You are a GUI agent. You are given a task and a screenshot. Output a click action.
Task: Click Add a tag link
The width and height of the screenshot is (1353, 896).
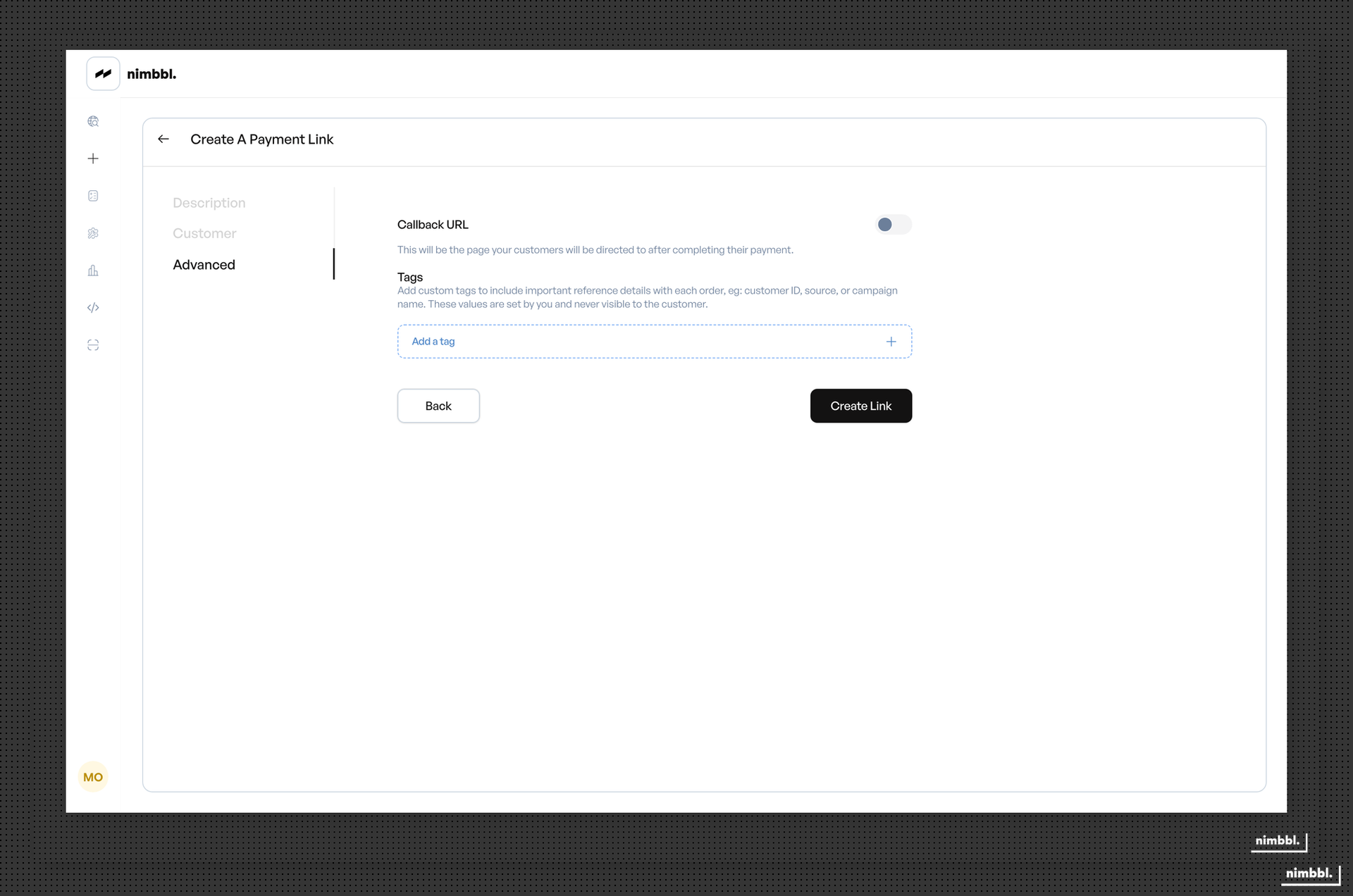[x=433, y=341]
